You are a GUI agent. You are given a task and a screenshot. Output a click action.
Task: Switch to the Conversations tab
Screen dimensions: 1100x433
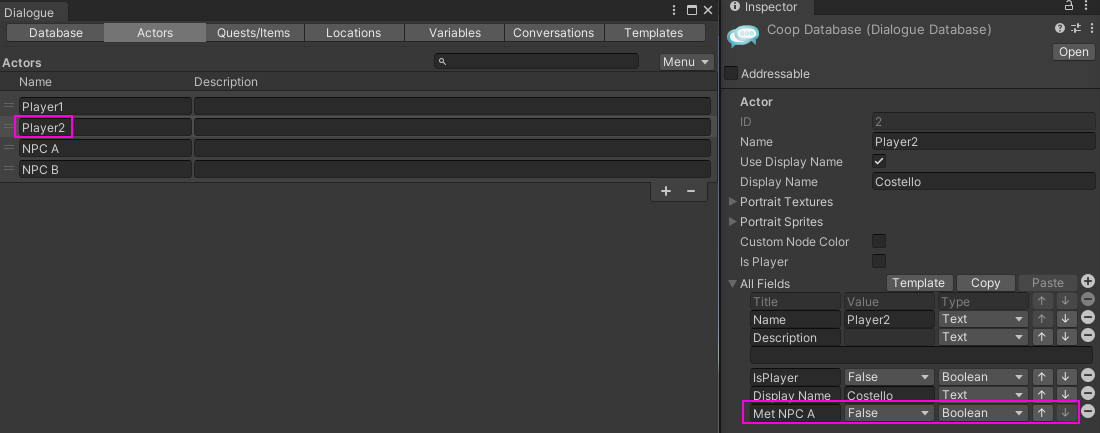(x=554, y=32)
